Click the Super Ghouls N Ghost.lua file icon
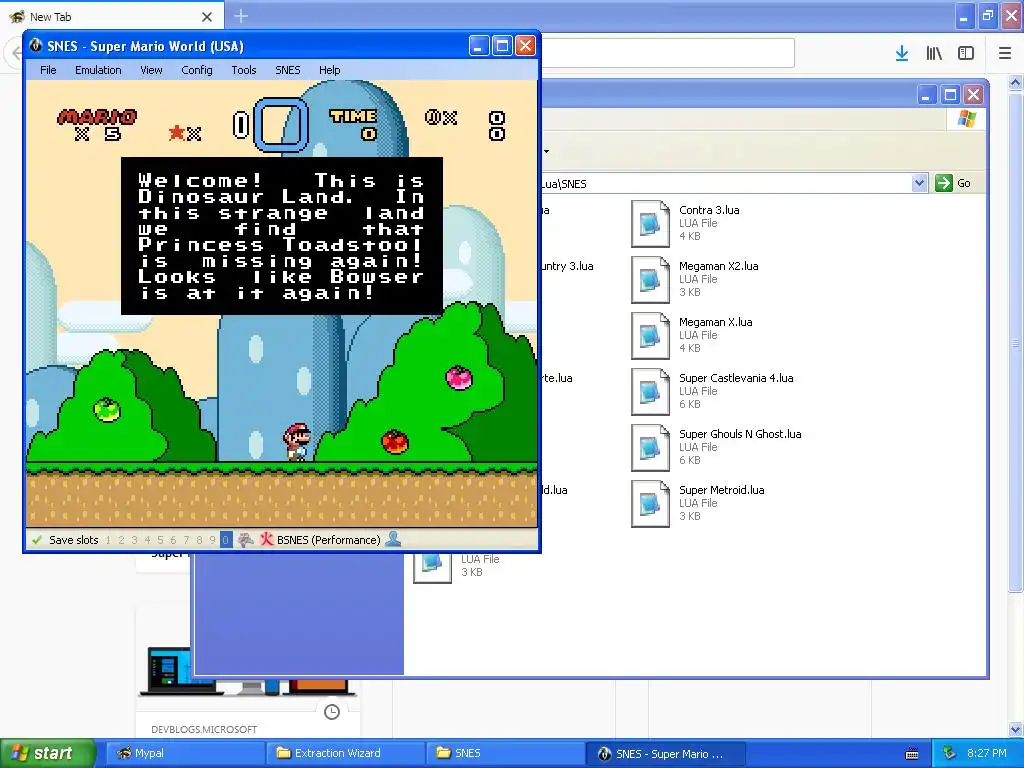 tap(650, 447)
